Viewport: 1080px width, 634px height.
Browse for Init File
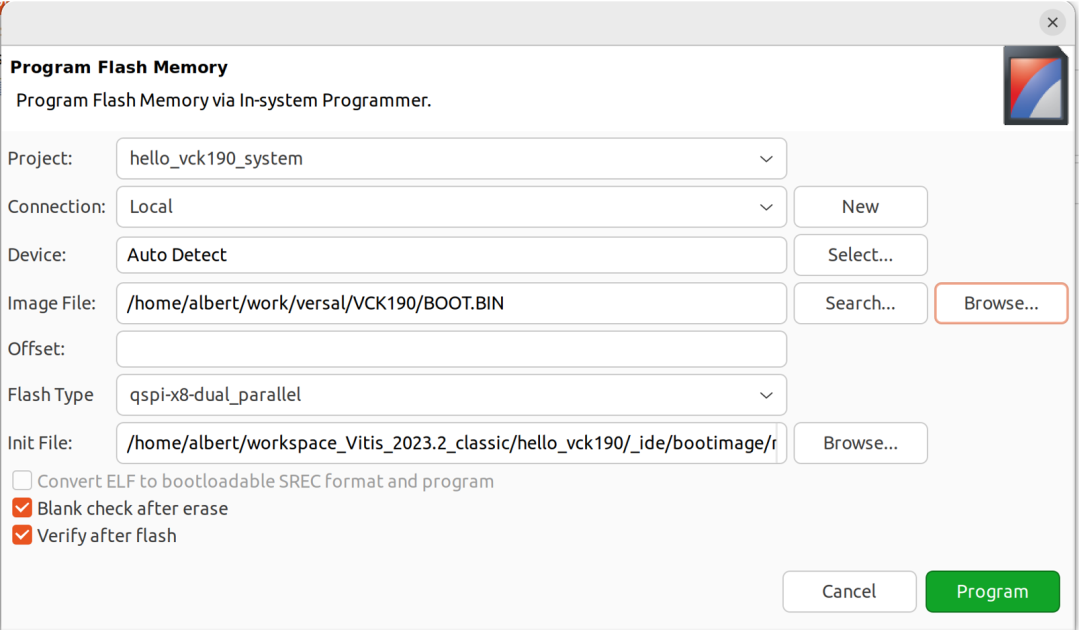860,443
